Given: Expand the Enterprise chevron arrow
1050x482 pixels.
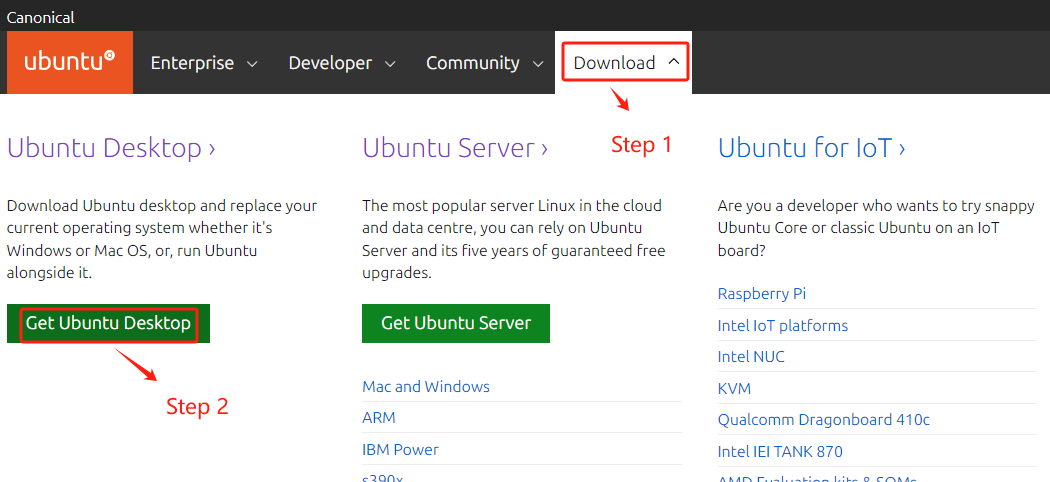Looking at the screenshot, I should click(252, 64).
